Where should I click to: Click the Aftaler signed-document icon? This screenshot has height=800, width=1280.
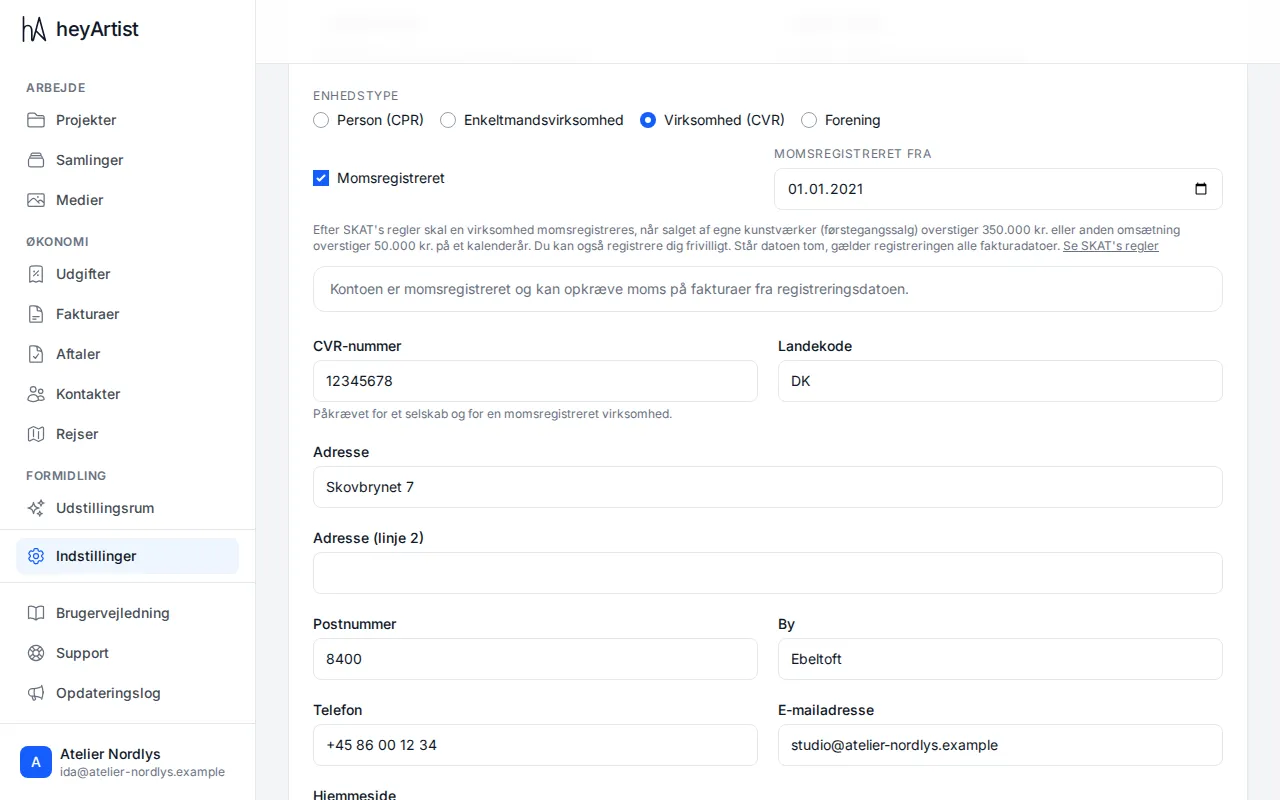coord(36,354)
